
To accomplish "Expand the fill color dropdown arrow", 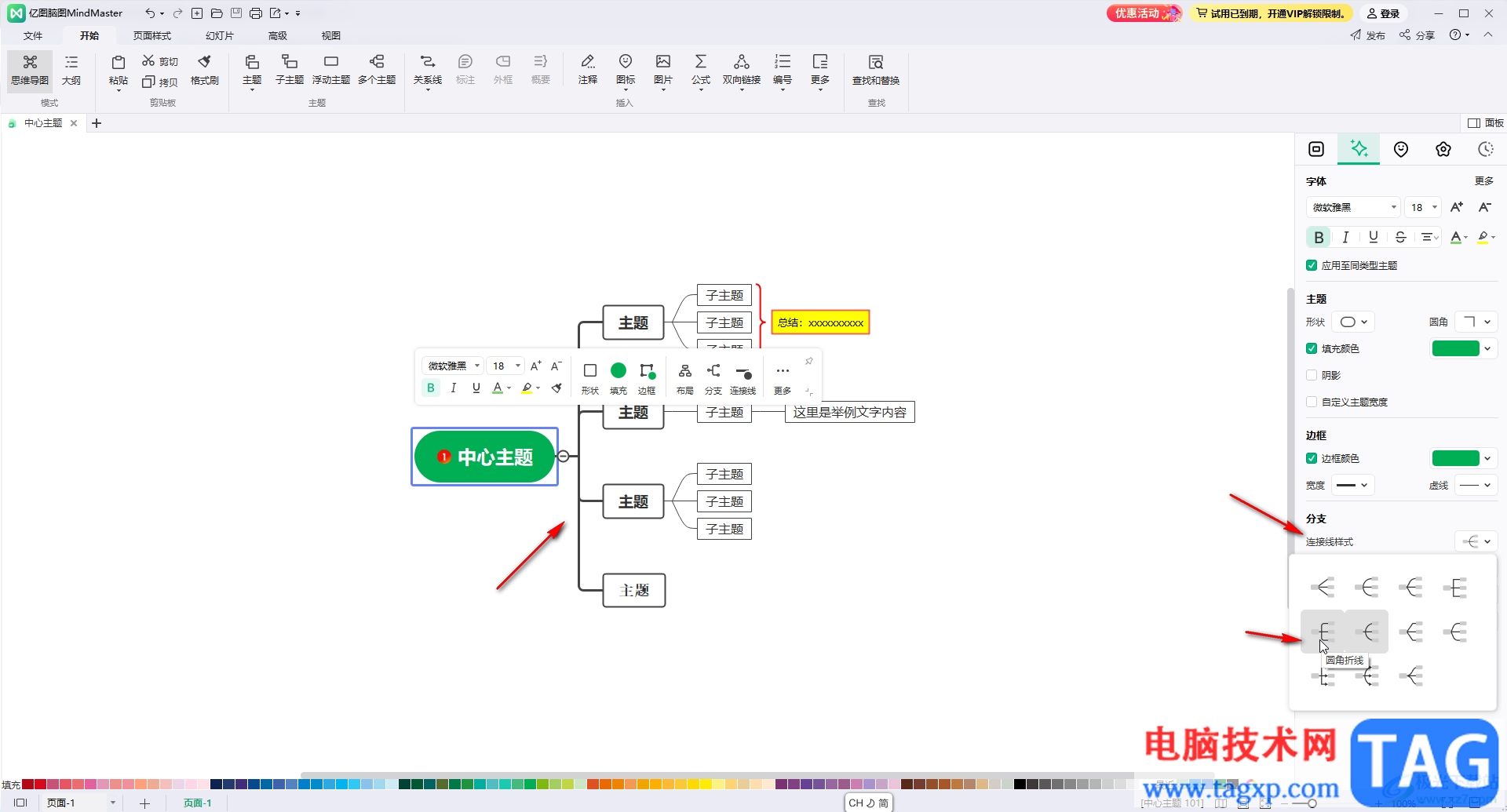I will click(x=1487, y=348).
